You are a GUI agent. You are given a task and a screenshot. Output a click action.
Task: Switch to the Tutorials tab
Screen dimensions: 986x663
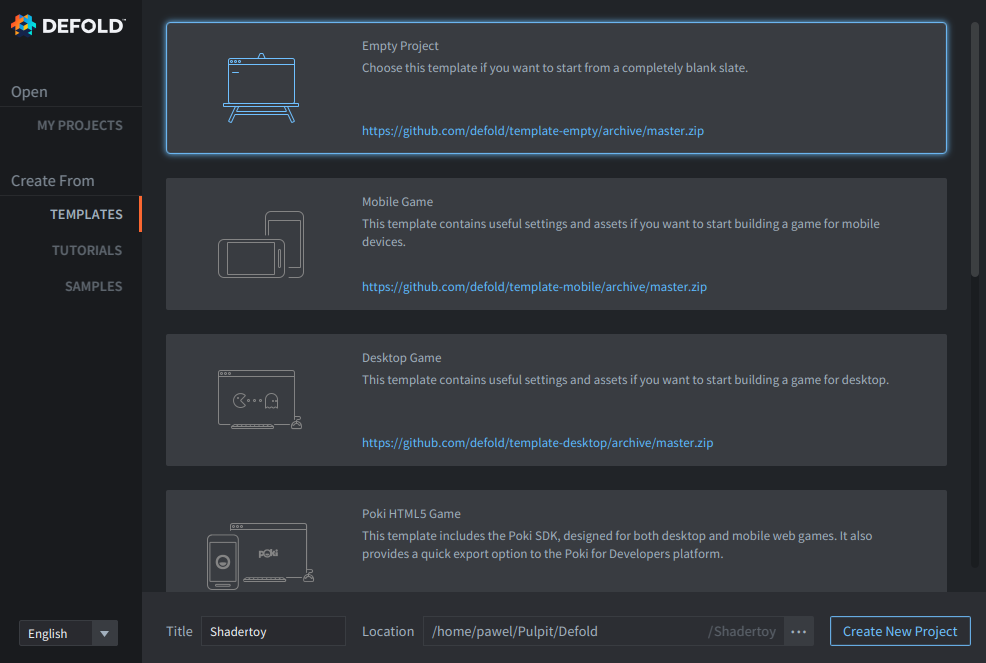coord(87,250)
